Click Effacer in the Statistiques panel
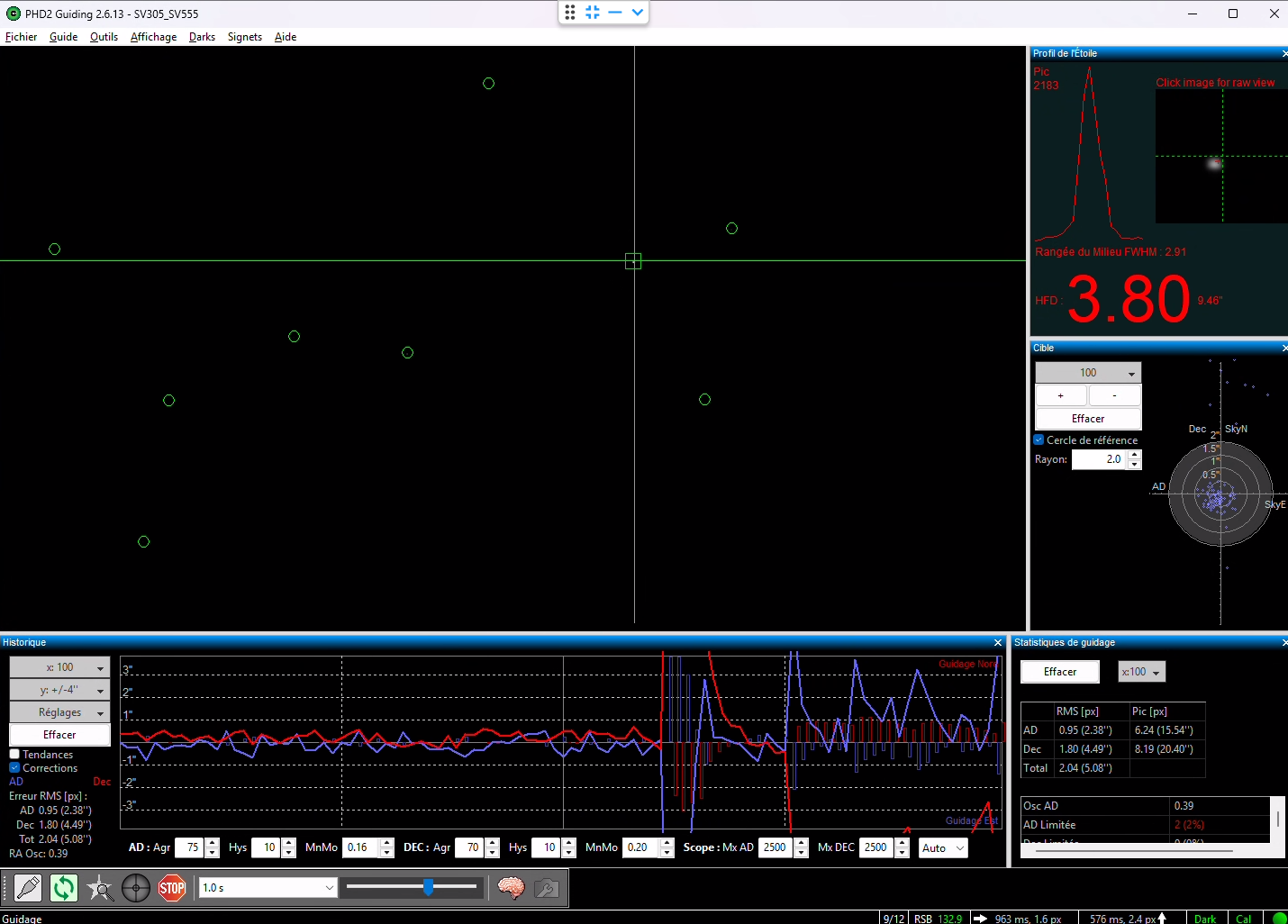 pyautogui.click(x=1060, y=672)
